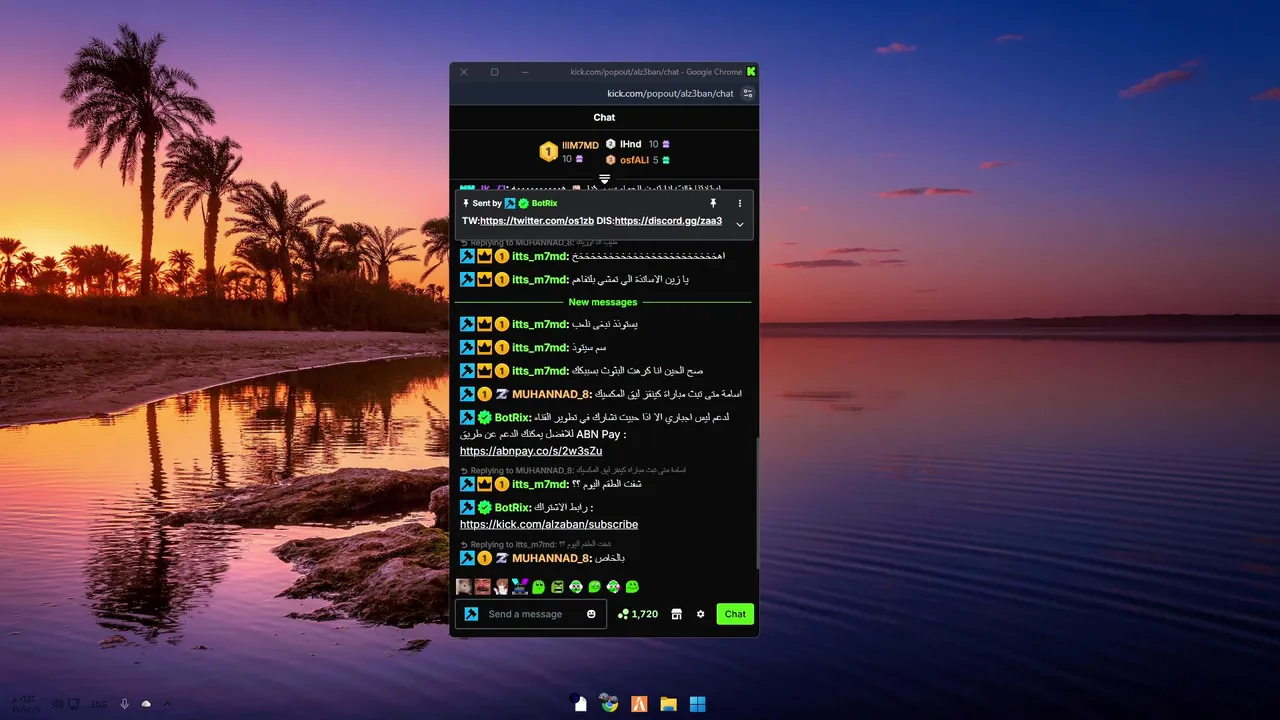Click the 1,720 channel points counter
The image size is (1280, 720).
pos(638,614)
